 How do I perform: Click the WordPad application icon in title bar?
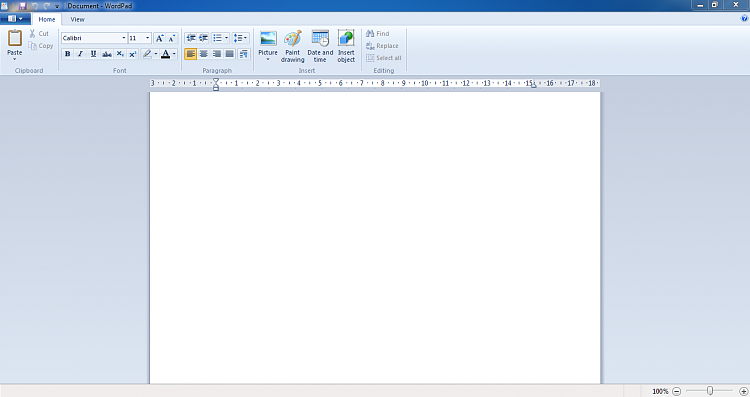5,6
